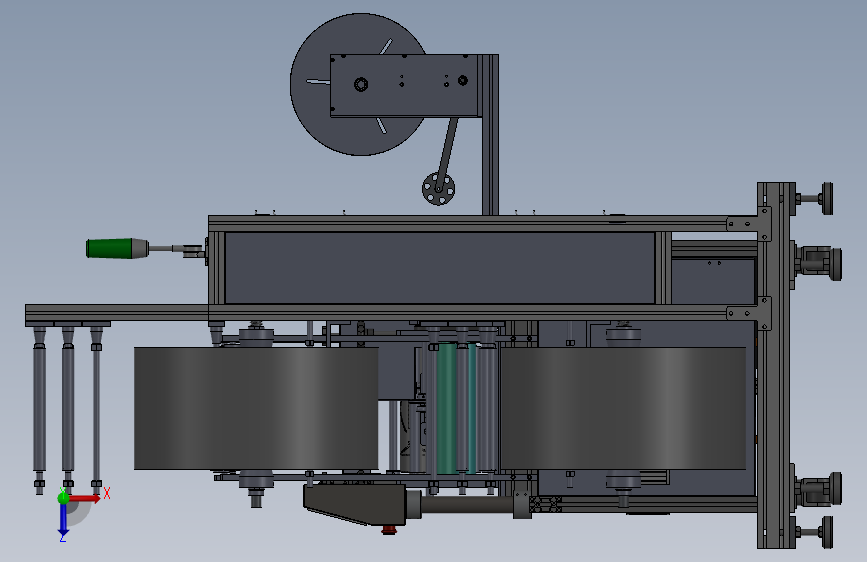Click the blue Z axis arrow of triad
Screen dimensions: 867x562
(x=63, y=519)
